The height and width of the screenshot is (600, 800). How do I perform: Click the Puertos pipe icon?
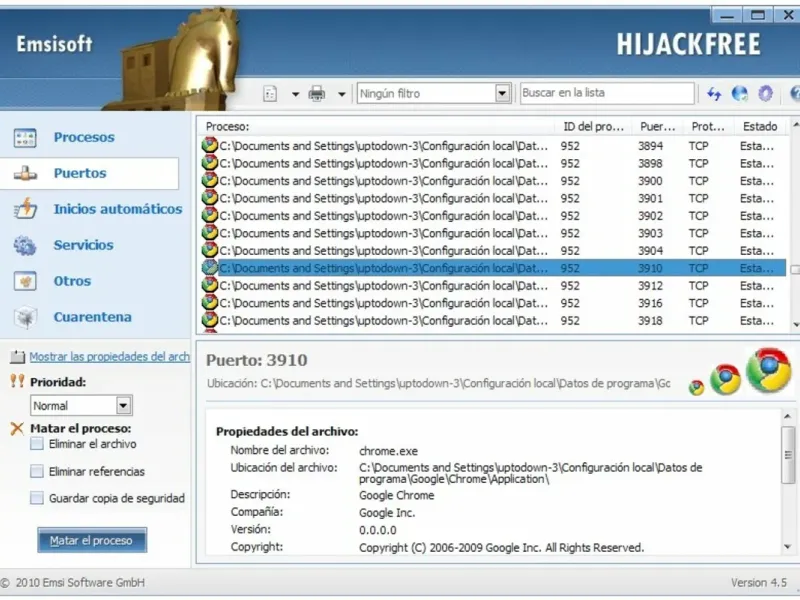25,174
